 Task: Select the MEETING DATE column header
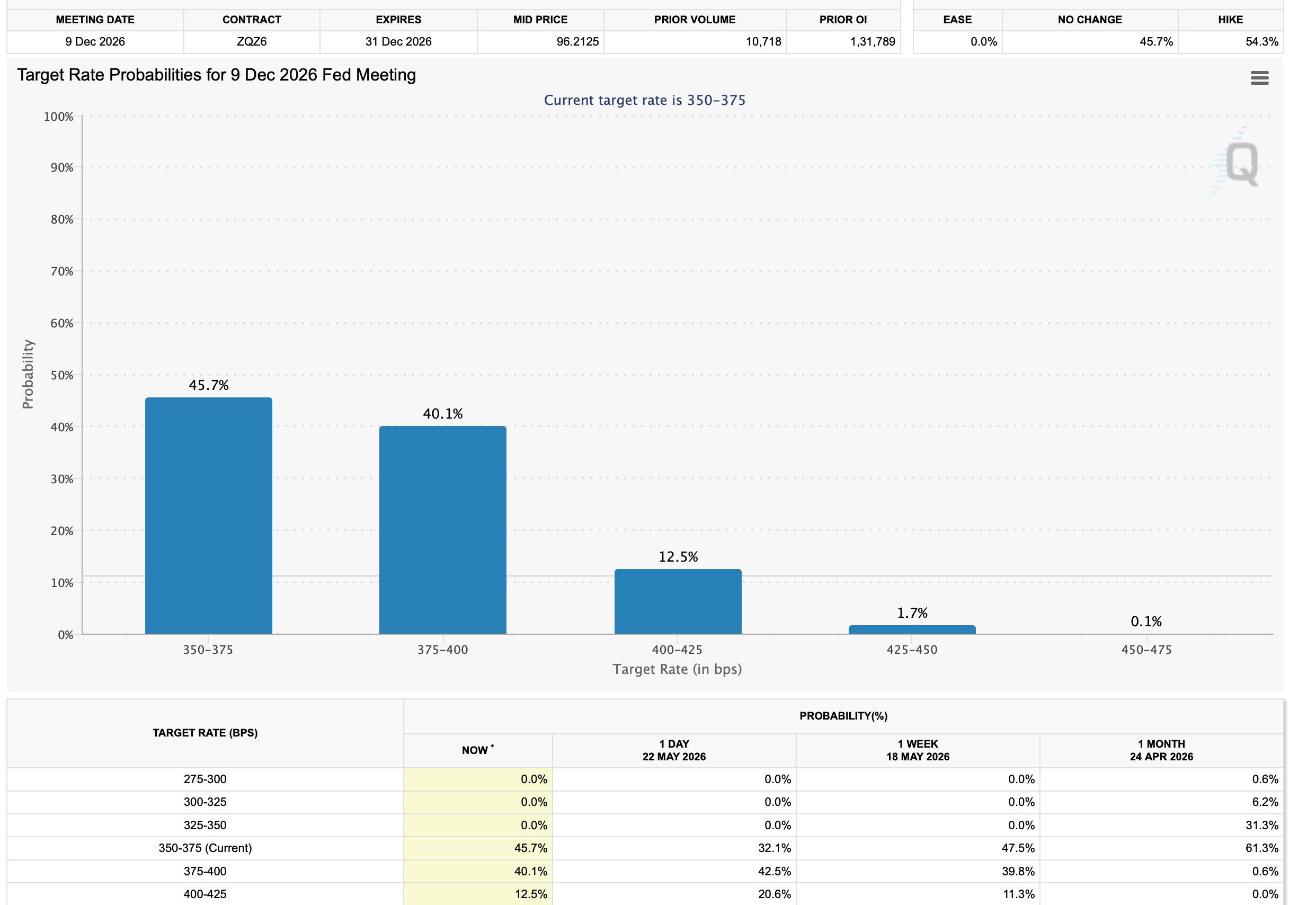tap(95, 20)
